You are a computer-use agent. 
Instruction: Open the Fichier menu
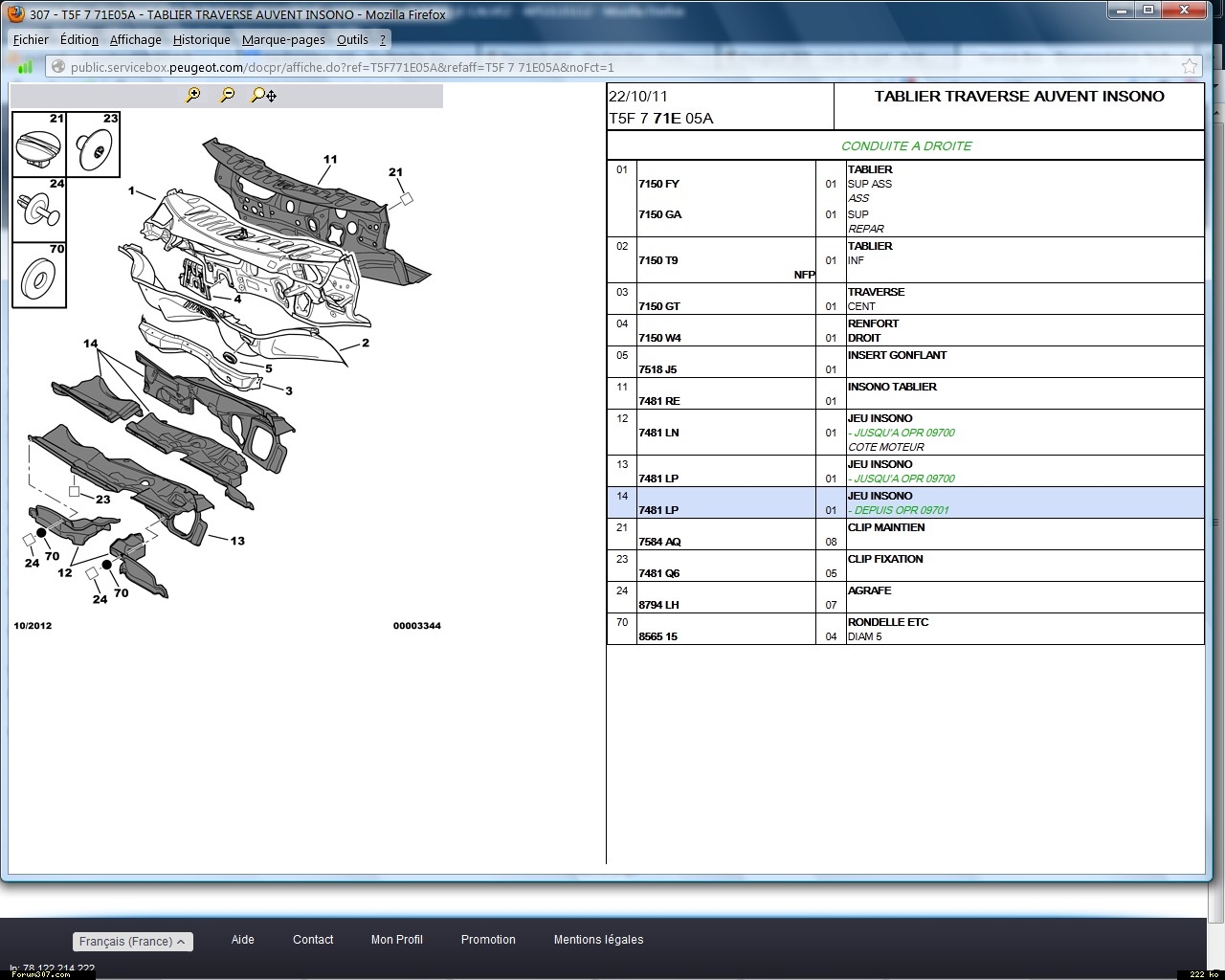click(x=31, y=39)
